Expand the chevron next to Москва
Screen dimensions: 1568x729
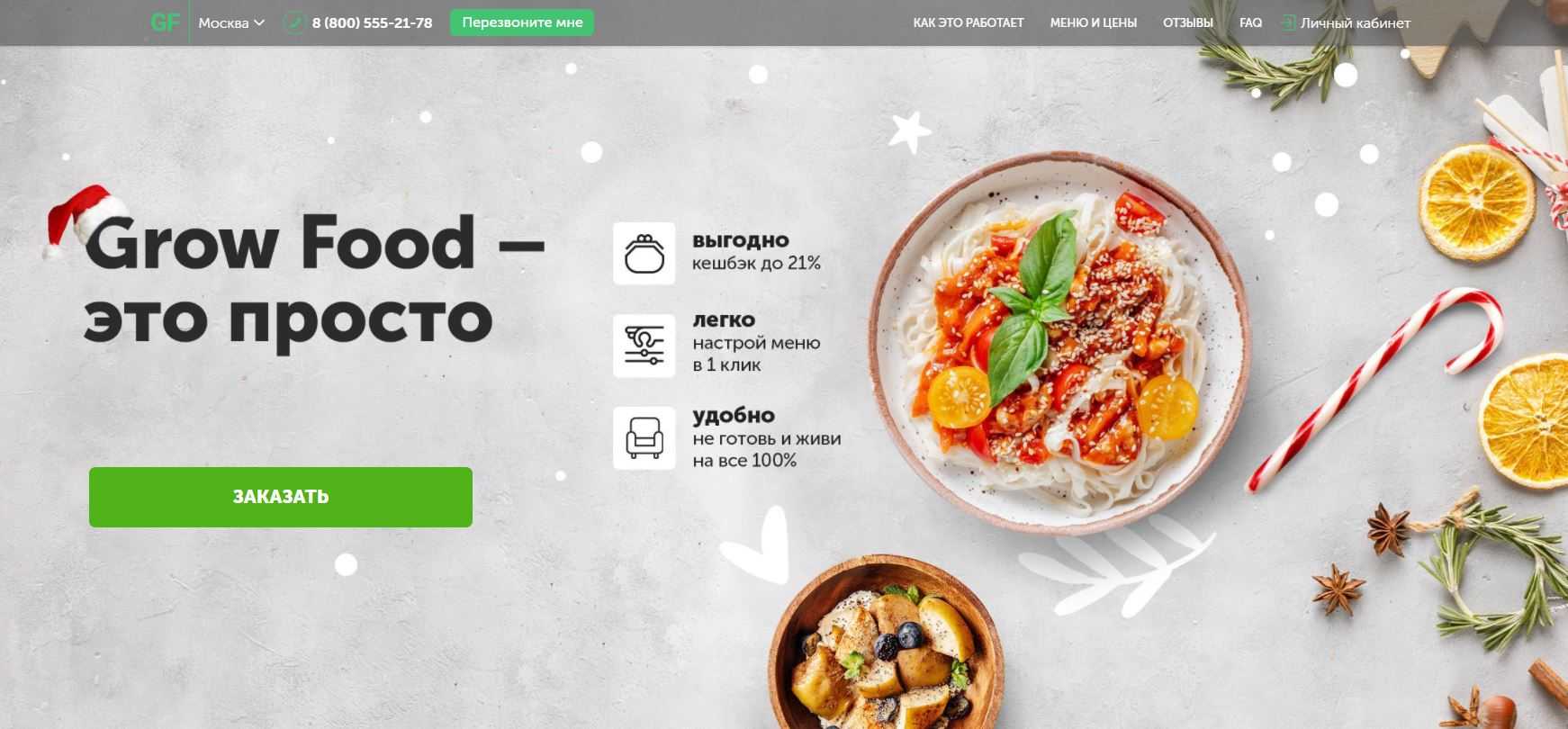pyautogui.click(x=259, y=22)
